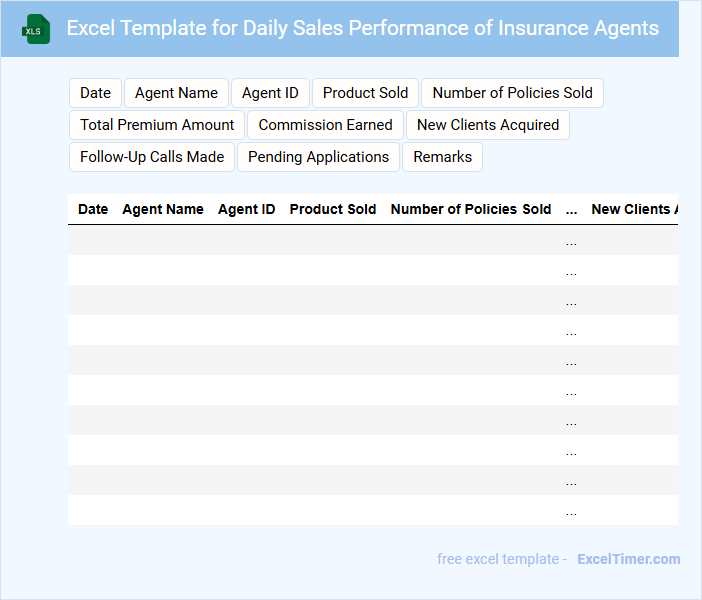Click the Agent Name column header
The image size is (702, 600).
[163, 209]
